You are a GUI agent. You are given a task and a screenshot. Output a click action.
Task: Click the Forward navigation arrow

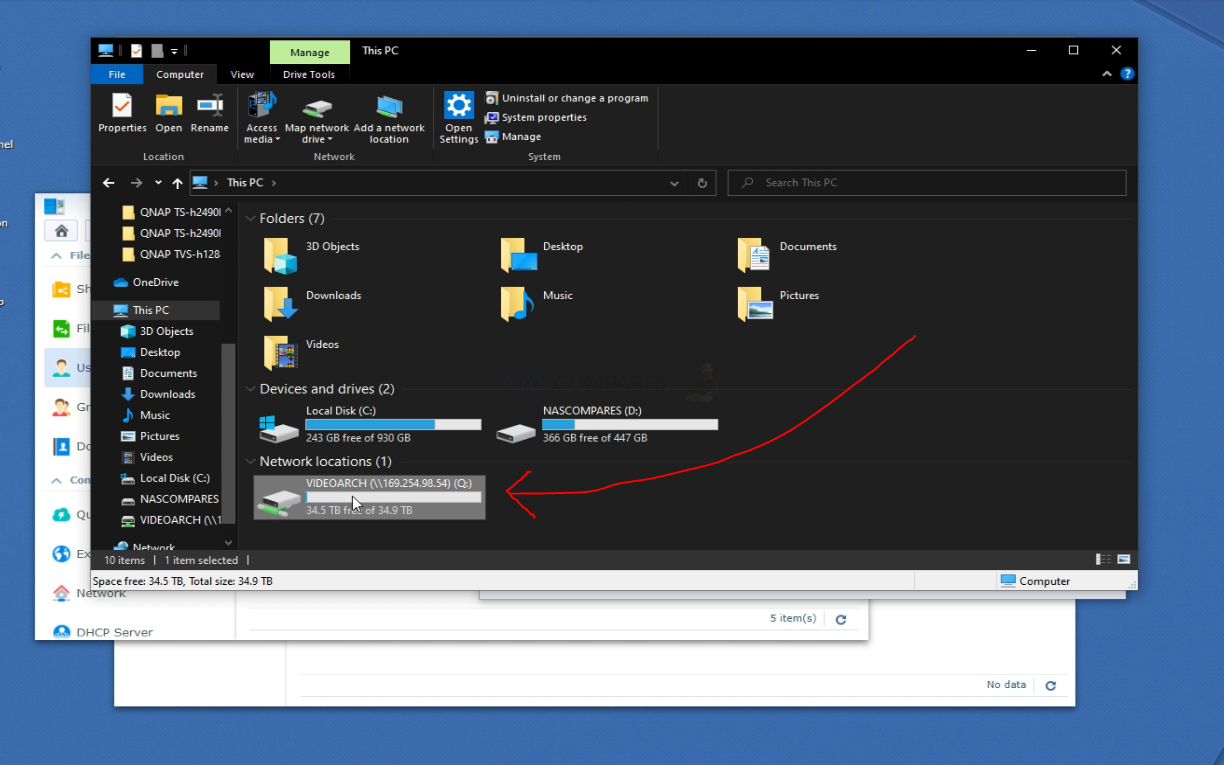click(136, 183)
